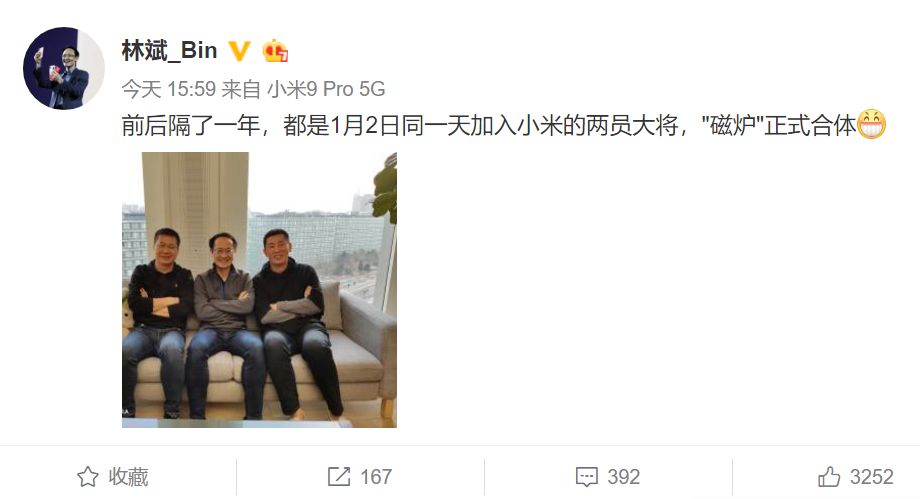Open the 林斌_Bin username link
Image resolution: width=920 pixels, height=499 pixels.
coord(170,50)
